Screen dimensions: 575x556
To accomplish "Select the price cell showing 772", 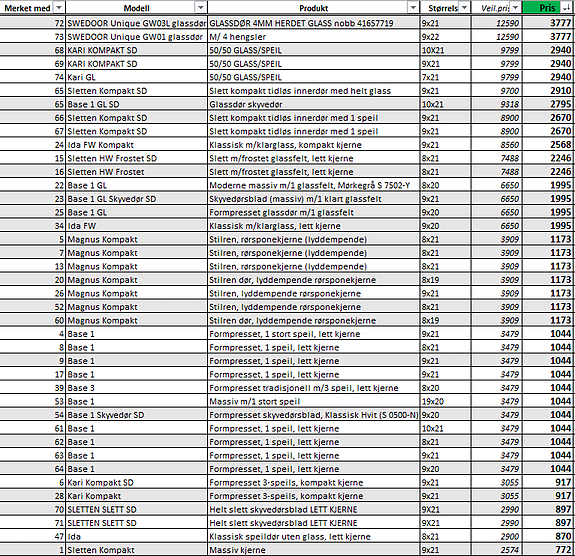I will coord(548,550).
